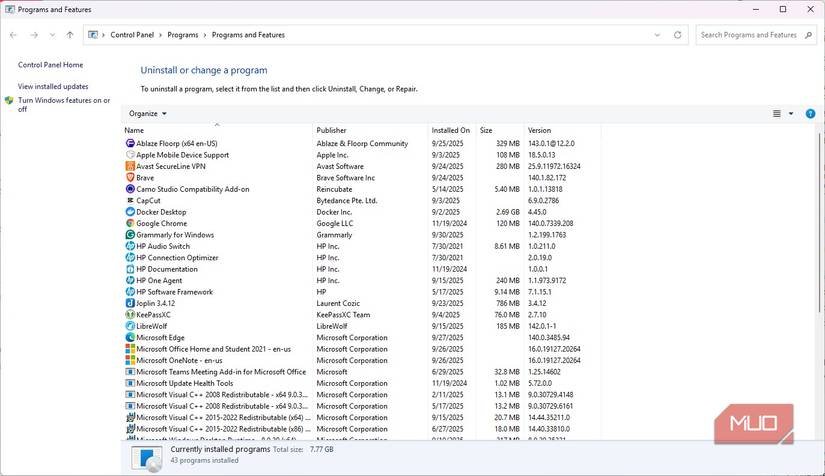
Task: Expand the address bar history dropdown
Action: click(x=658, y=35)
